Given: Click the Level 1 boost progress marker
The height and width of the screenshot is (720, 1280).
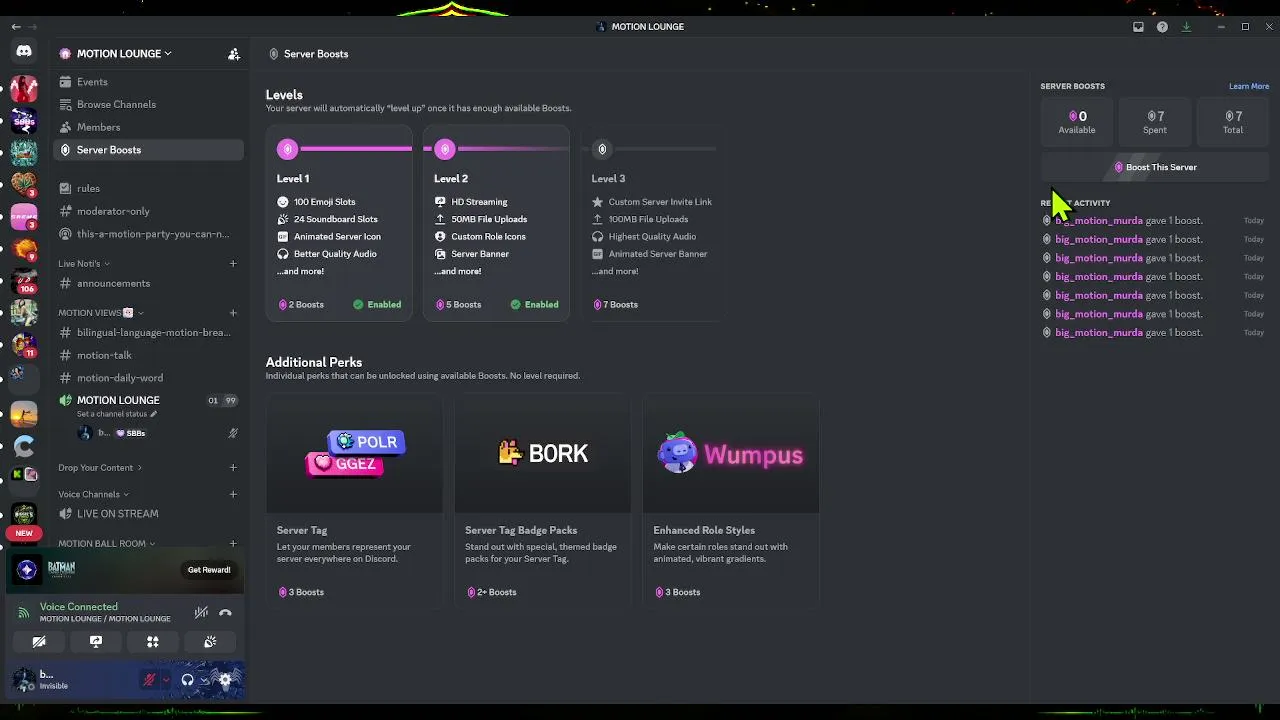Looking at the screenshot, I should tap(288, 149).
